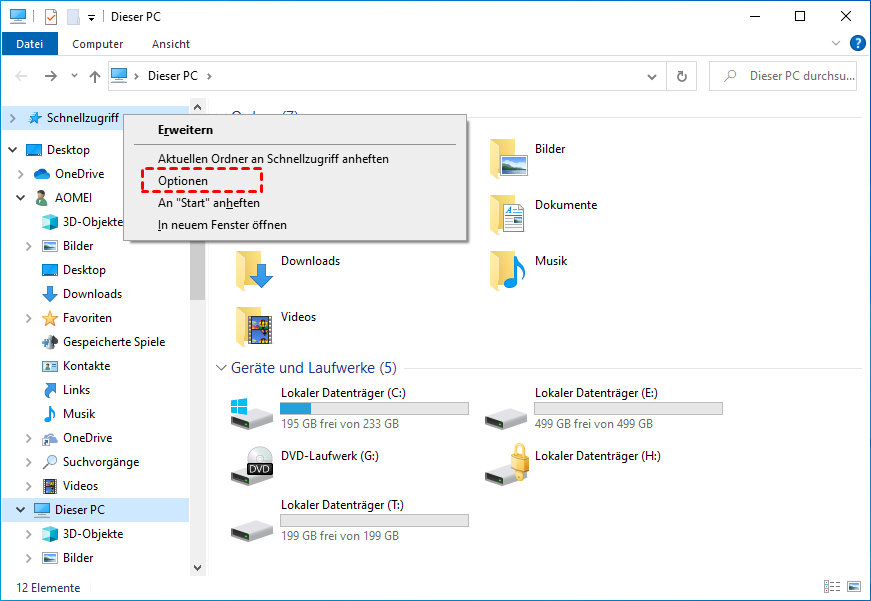This screenshot has width=871, height=601.
Task: Expand the ribbon with the chevron
Action: (835, 43)
